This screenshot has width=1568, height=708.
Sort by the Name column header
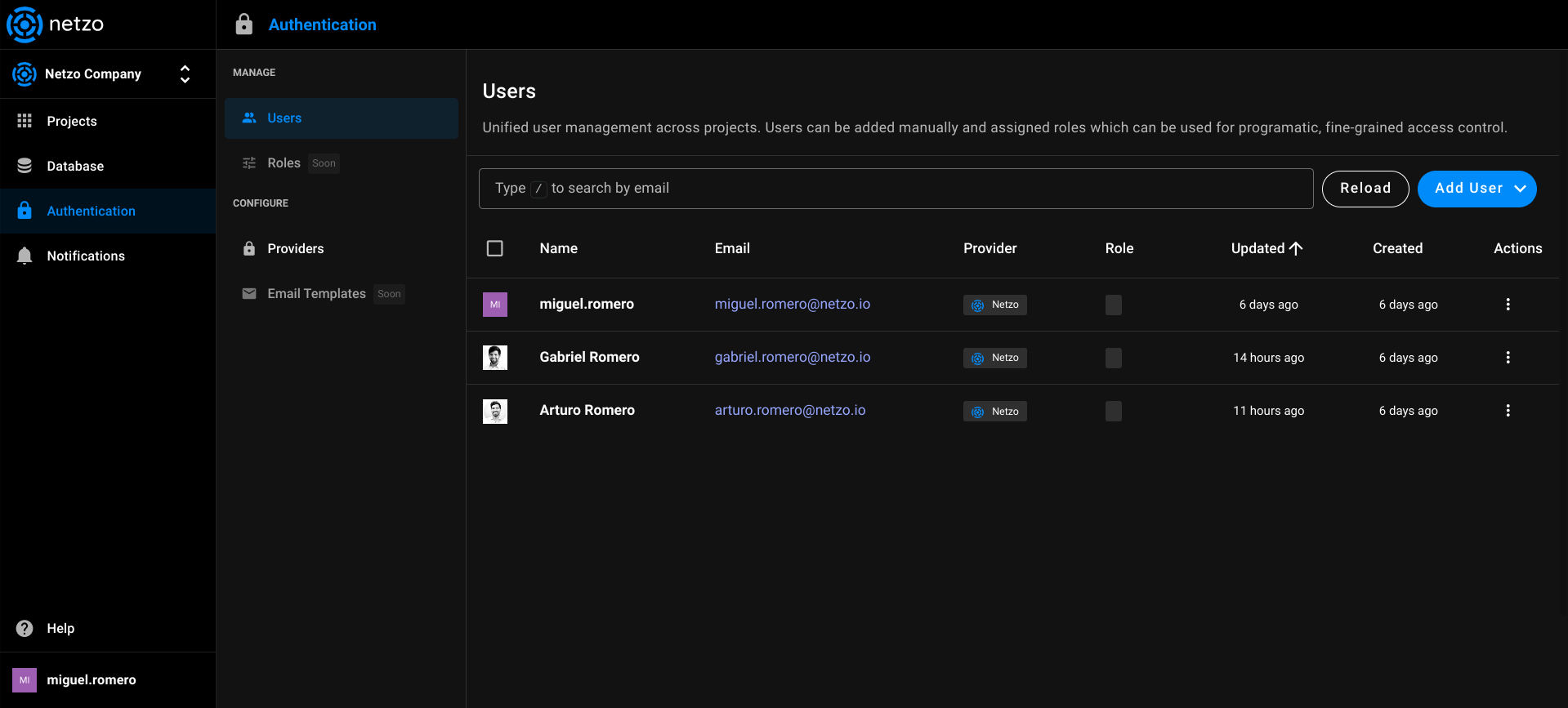[558, 248]
